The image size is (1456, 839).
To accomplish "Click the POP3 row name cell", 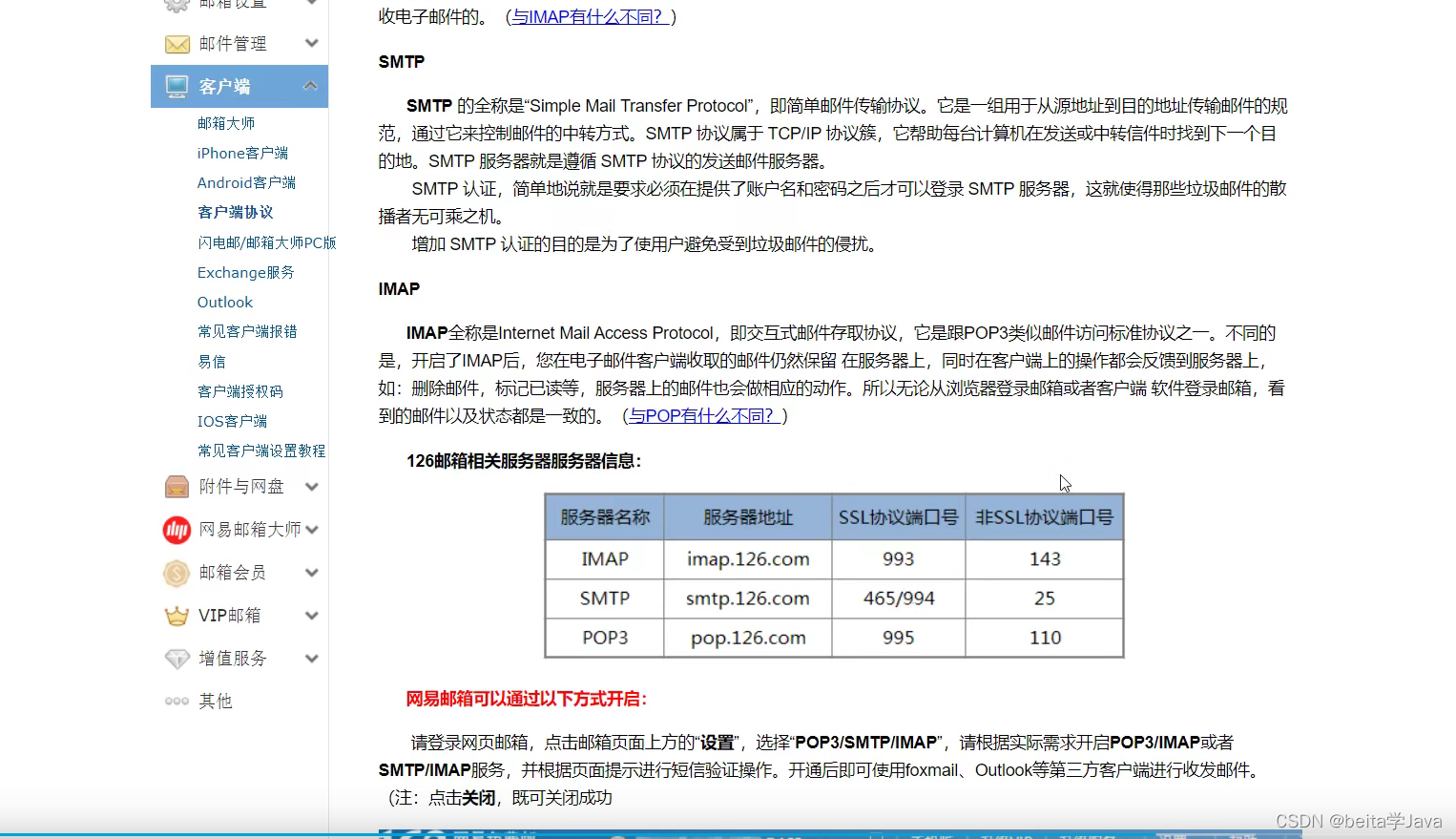I will coord(605,638).
